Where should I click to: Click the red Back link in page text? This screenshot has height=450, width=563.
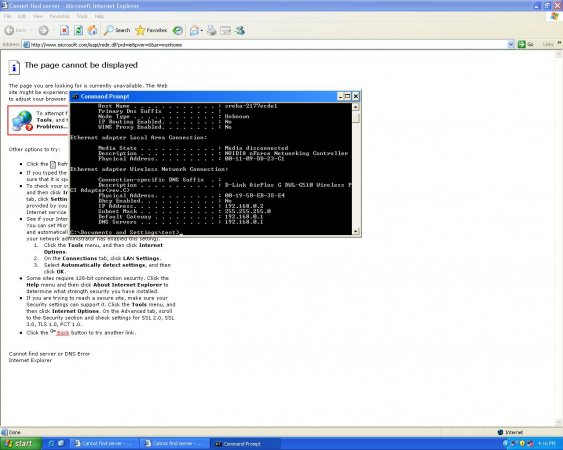63,333
